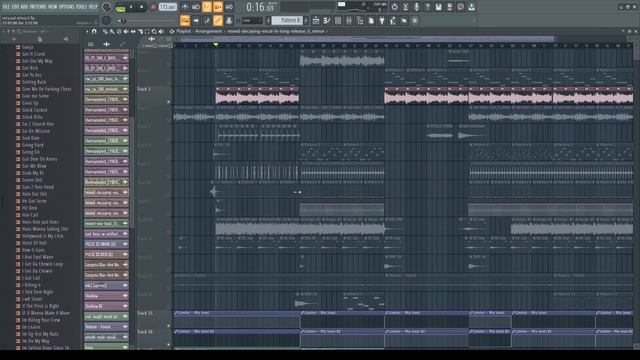Open the Pattern 8 selector
640x360 pixels.
click(x=287, y=20)
